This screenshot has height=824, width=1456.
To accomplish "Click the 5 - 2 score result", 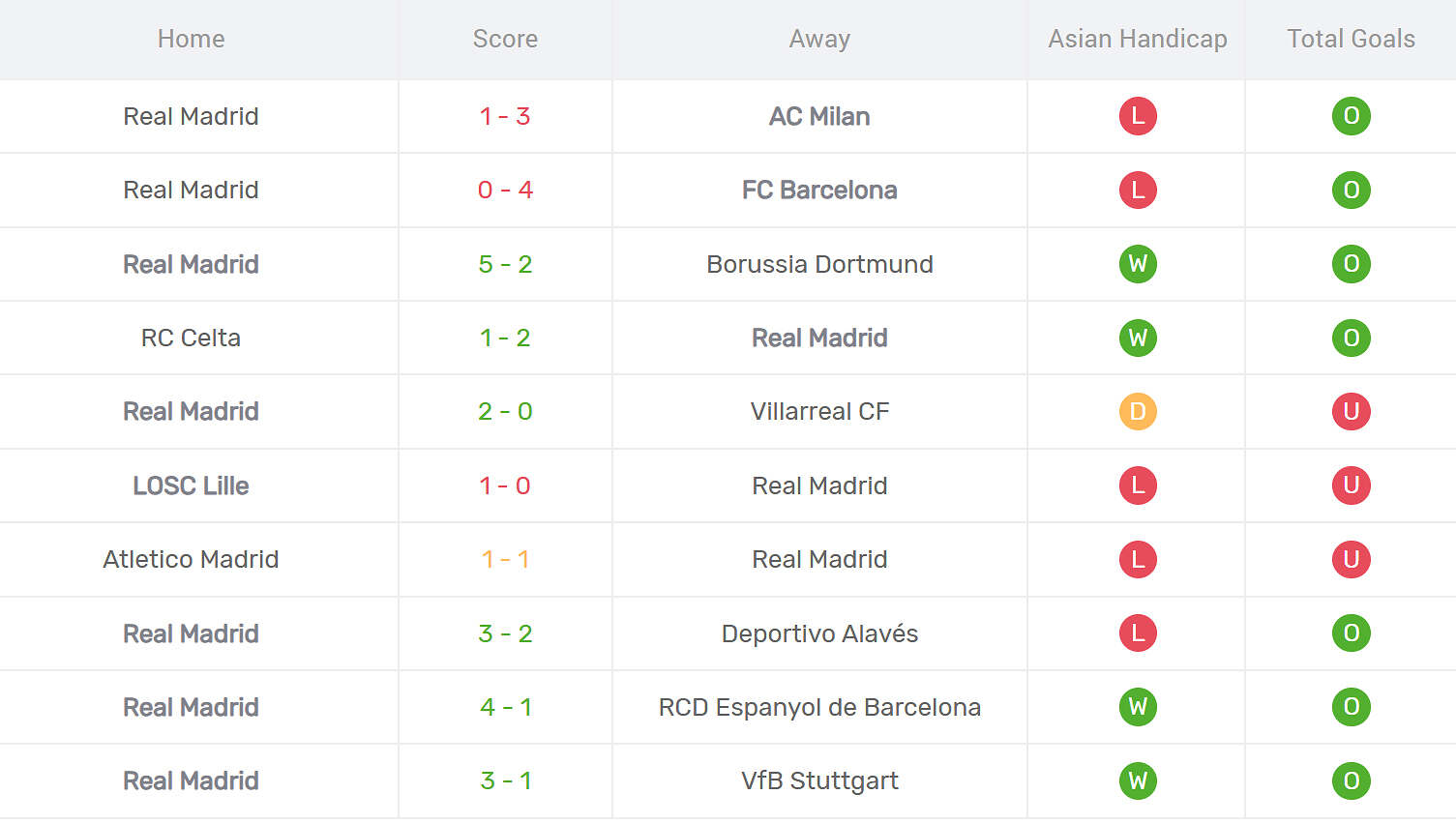I will point(505,264).
